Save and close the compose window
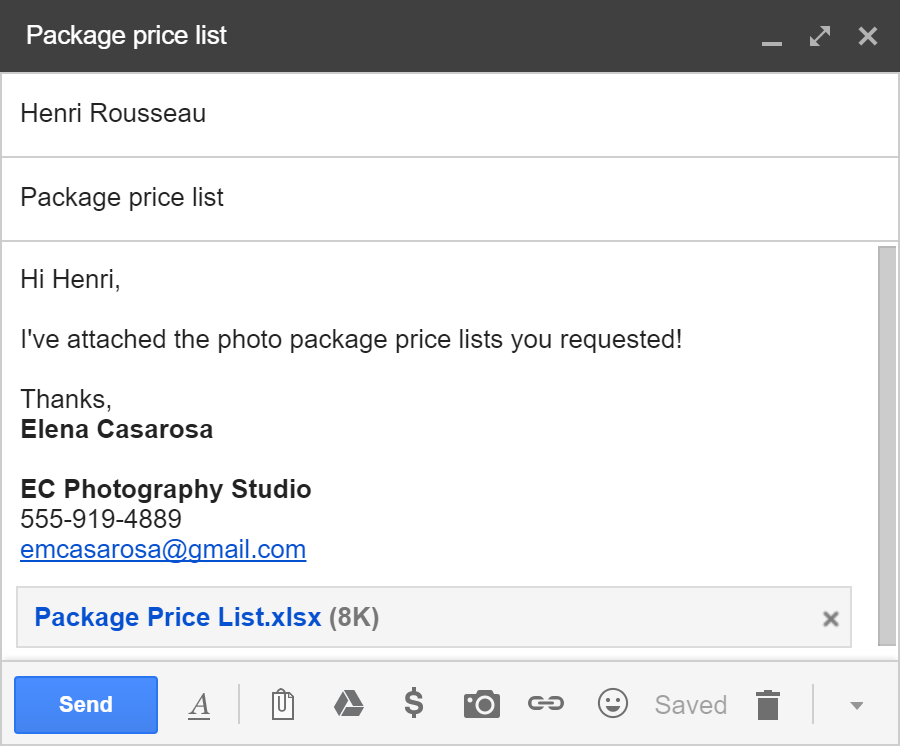Screen dimensions: 900x746 (867, 37)
